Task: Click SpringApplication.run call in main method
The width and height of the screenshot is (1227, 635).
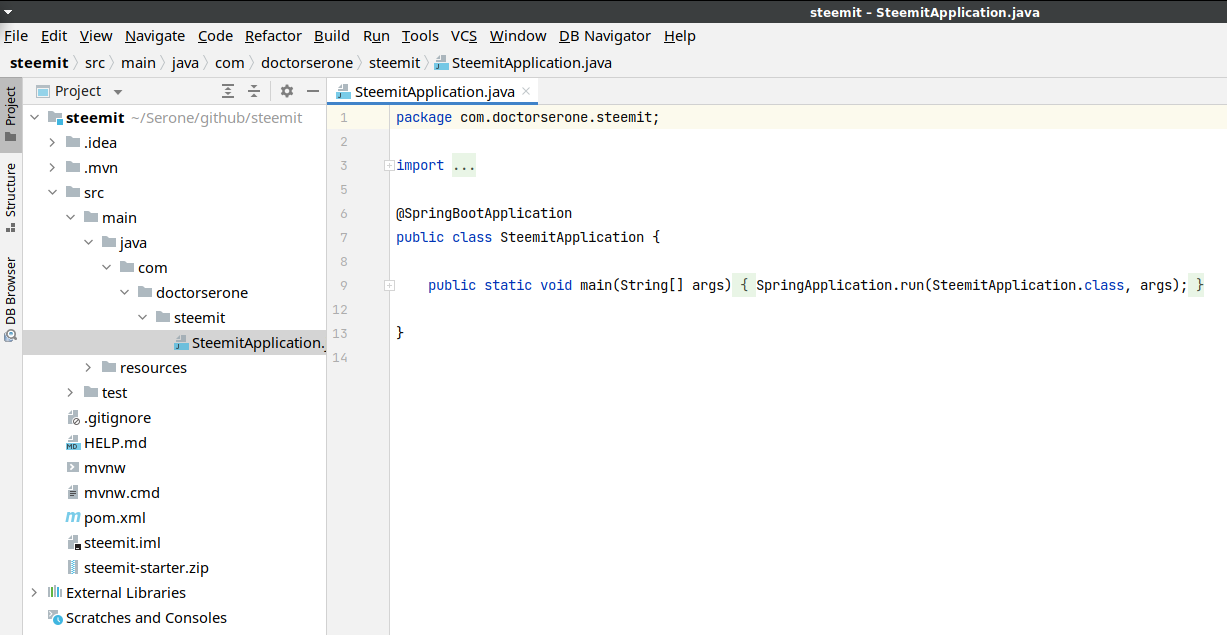Action: pyautogui.click(x=837, y=285)
